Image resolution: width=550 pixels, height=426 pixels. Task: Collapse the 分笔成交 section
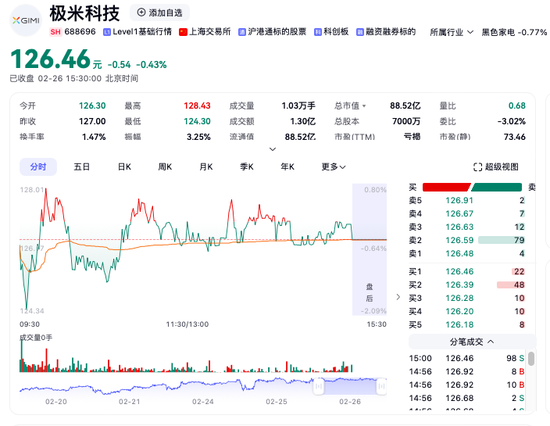(472, 341)
